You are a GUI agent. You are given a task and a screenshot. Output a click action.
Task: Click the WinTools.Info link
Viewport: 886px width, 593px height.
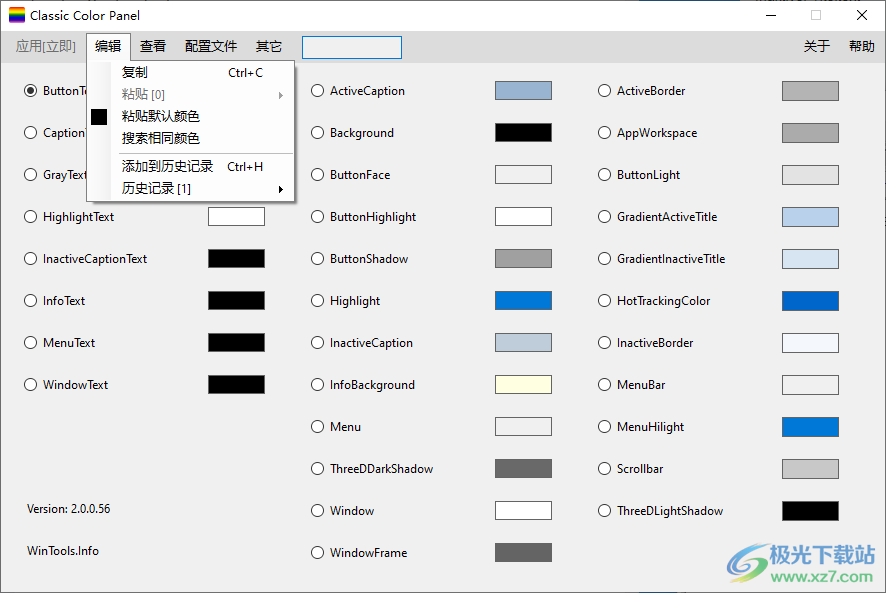point(63,550)
